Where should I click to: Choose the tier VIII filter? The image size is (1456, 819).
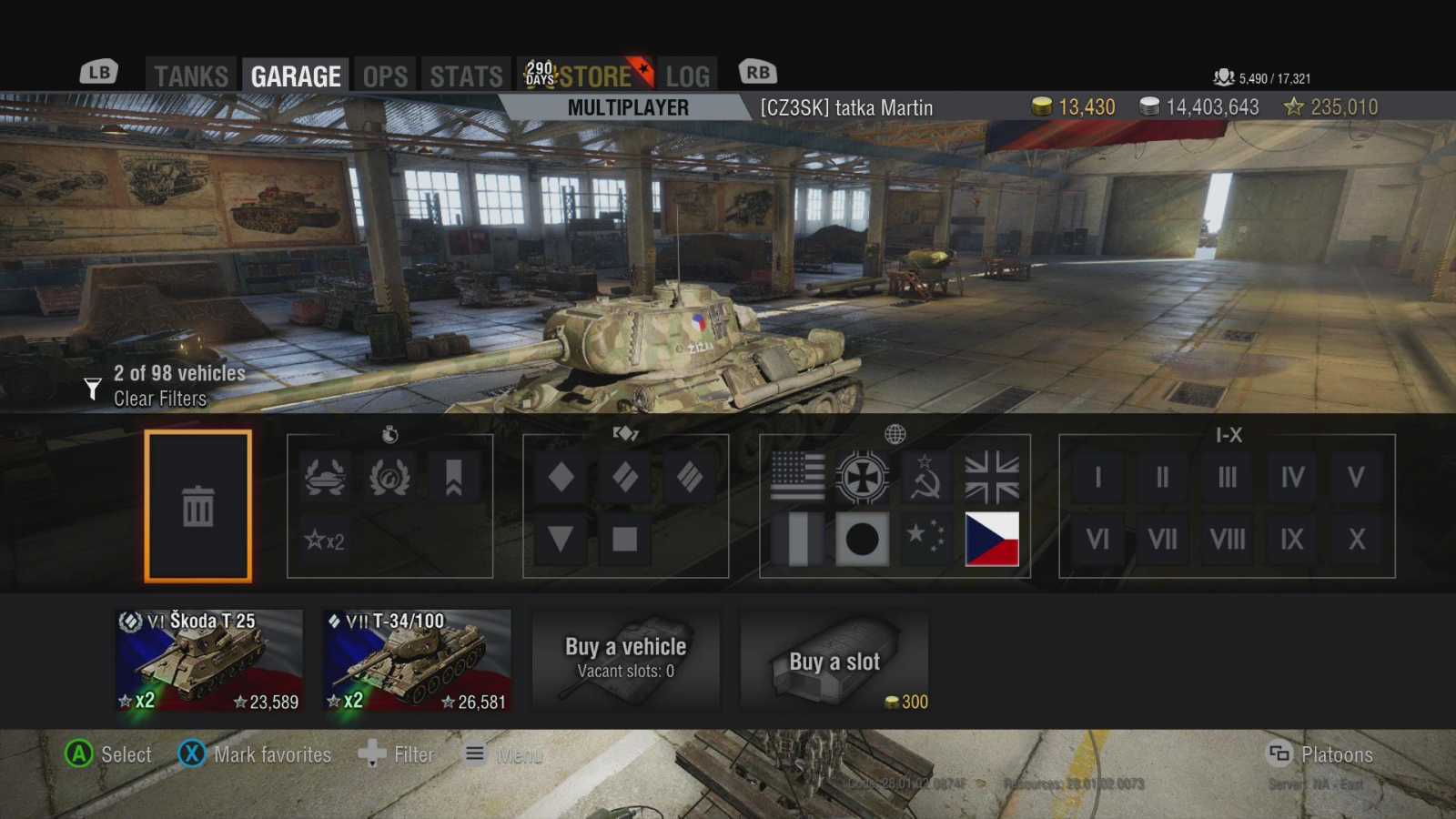point(1227,539)
